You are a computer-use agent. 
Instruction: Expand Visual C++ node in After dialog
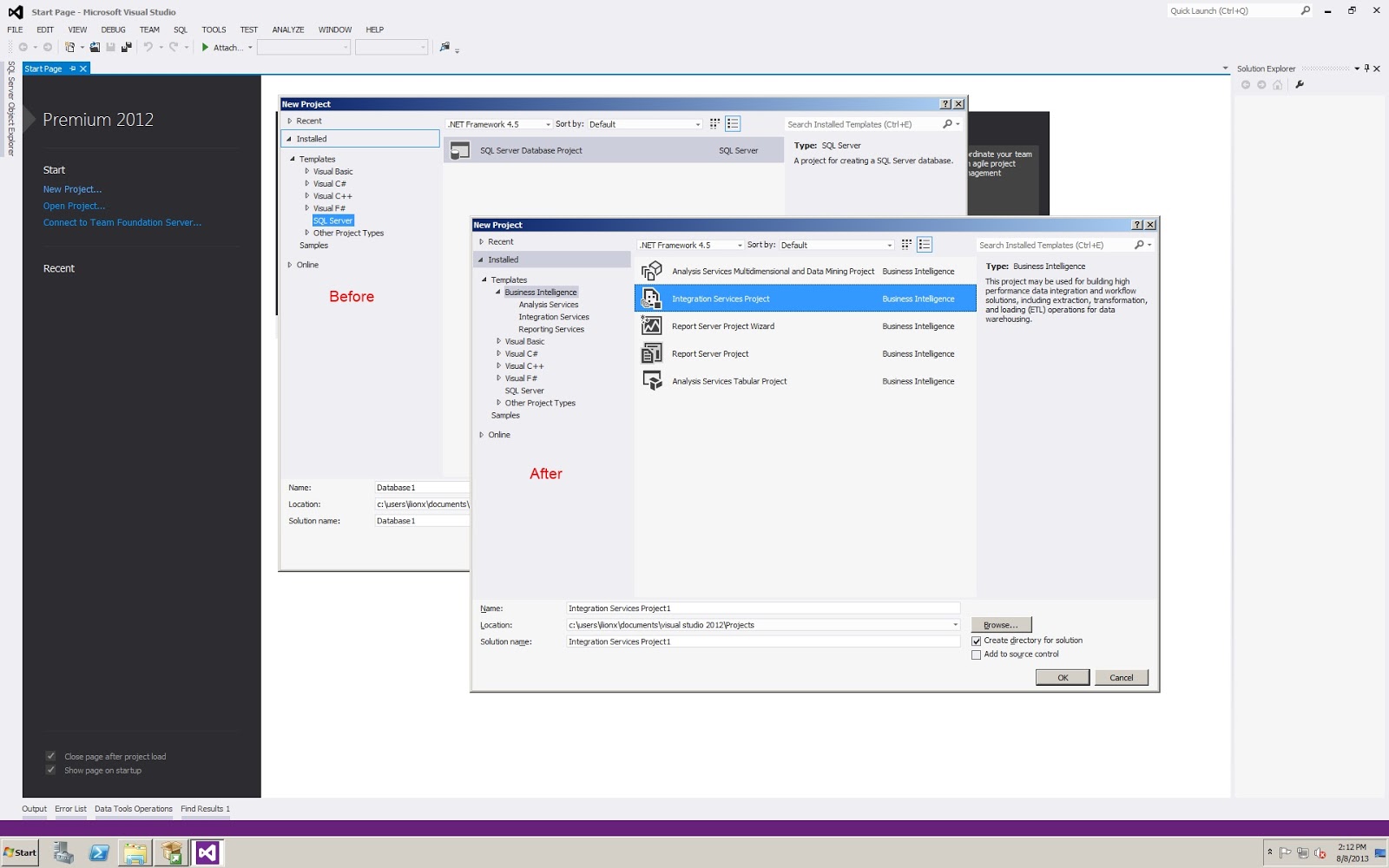pos(498,366)
